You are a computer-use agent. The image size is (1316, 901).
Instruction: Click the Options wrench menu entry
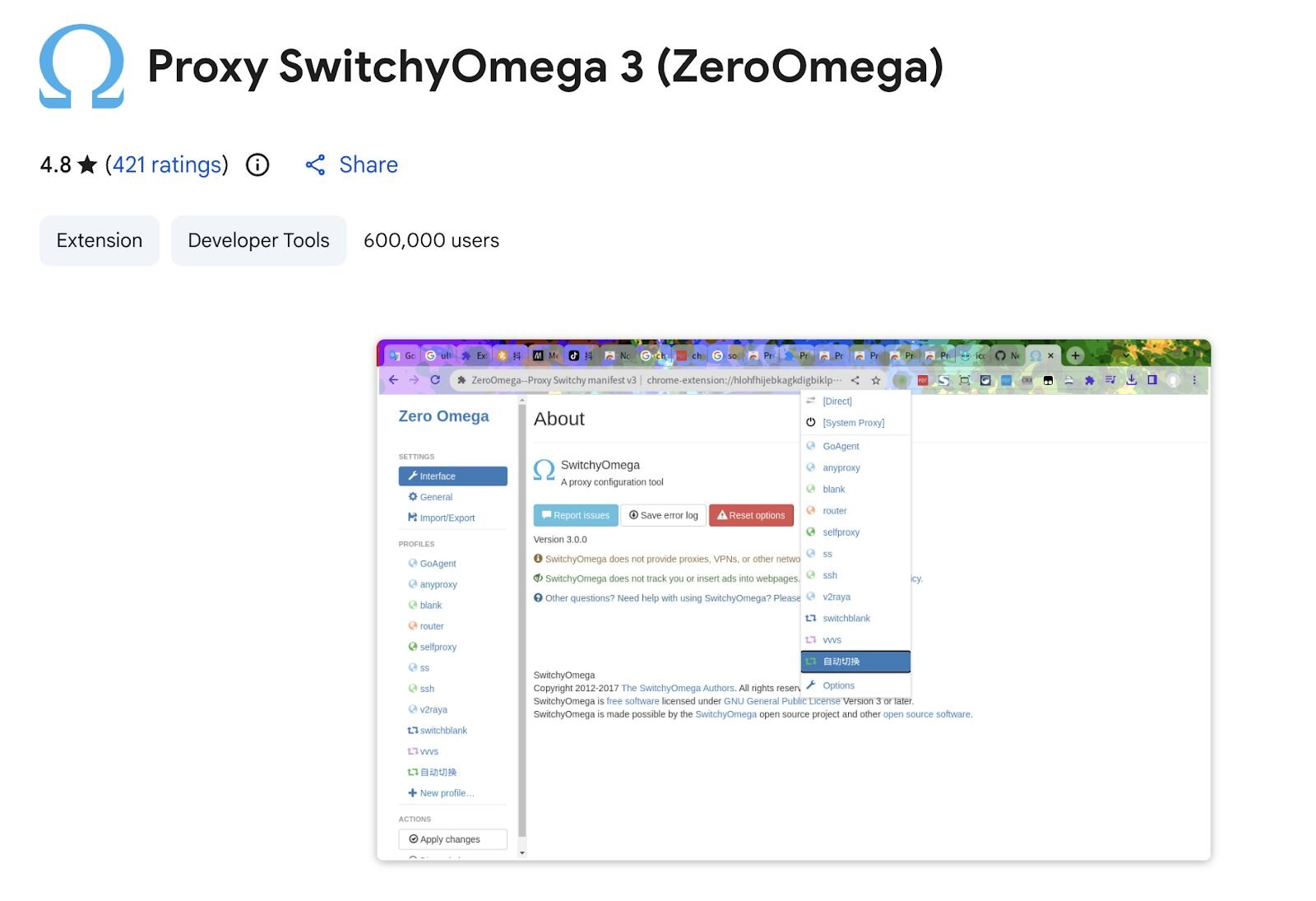838,685
